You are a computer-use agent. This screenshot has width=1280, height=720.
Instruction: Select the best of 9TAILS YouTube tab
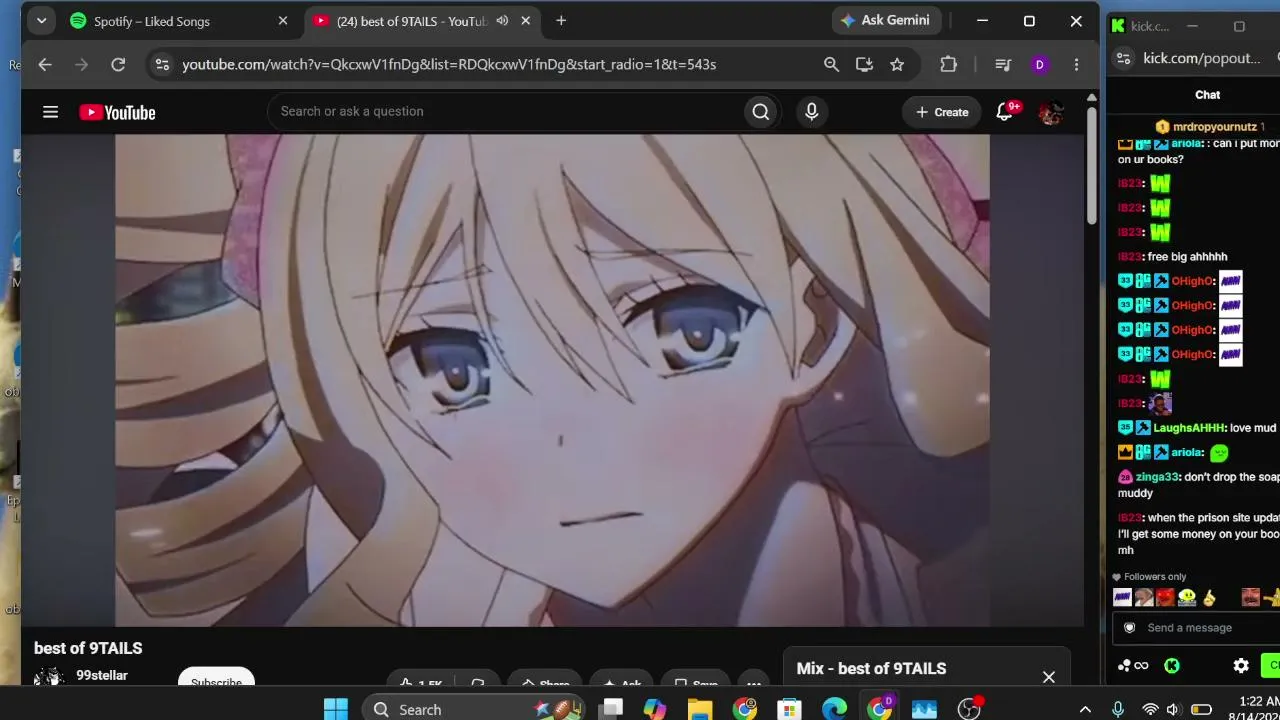coord(420,21)
